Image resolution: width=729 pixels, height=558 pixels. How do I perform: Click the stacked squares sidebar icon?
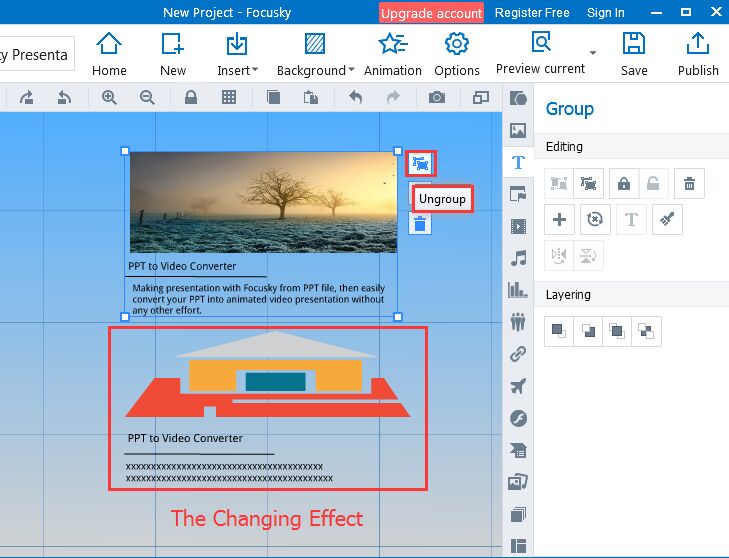point(518,514)
